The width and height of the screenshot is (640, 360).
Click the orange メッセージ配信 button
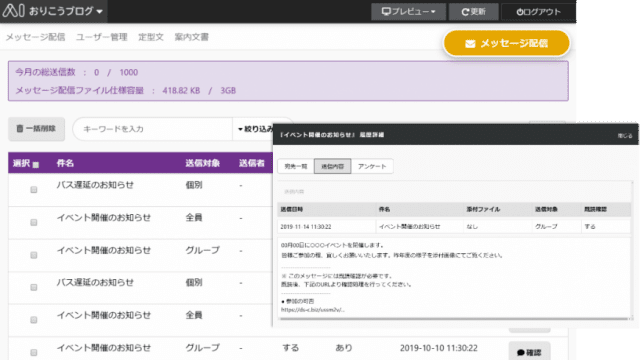click(507, 43)
